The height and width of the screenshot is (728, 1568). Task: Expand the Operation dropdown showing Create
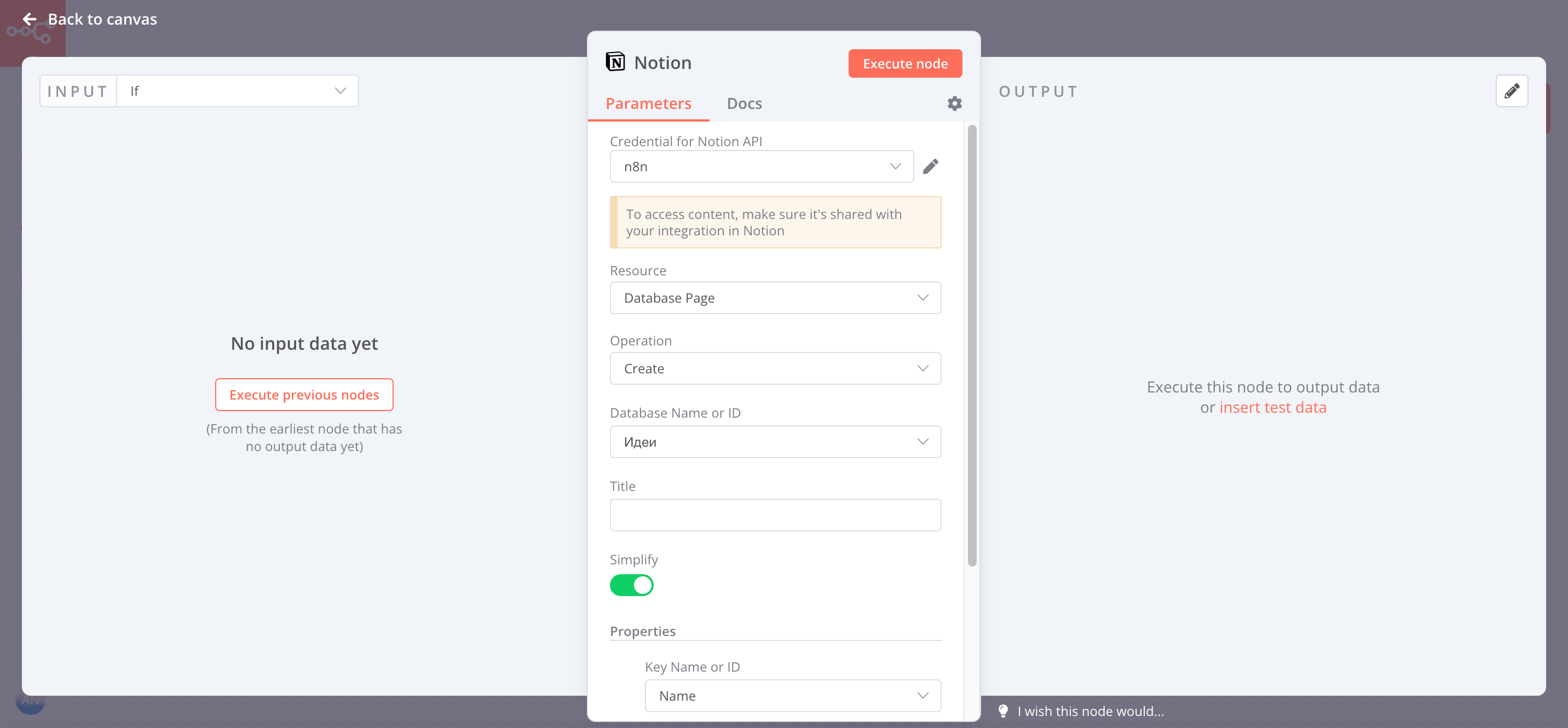pyautogui.click(x=775, y=368)
